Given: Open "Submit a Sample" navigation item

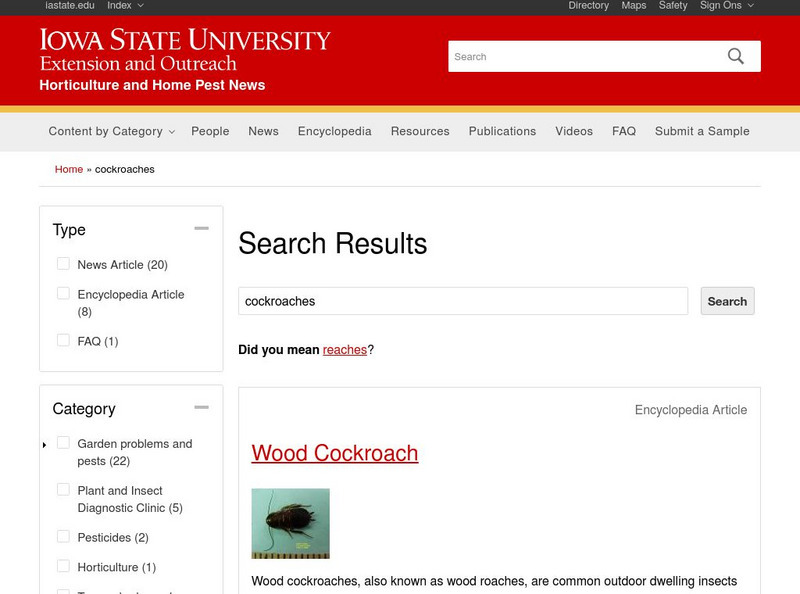Looking at the screenshot, I should click(x=702, y=131).
